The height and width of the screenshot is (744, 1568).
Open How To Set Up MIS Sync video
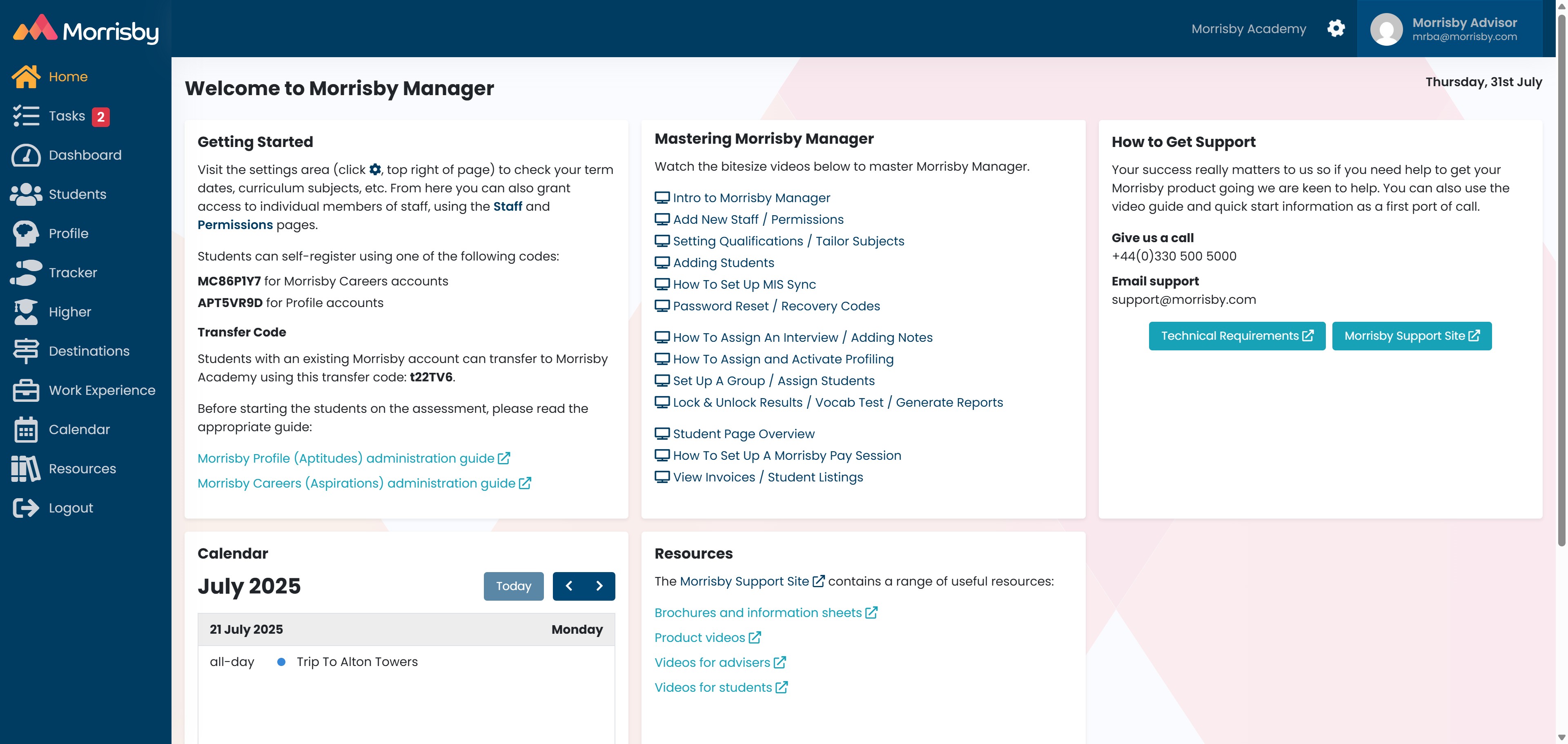tap(744, 284)
